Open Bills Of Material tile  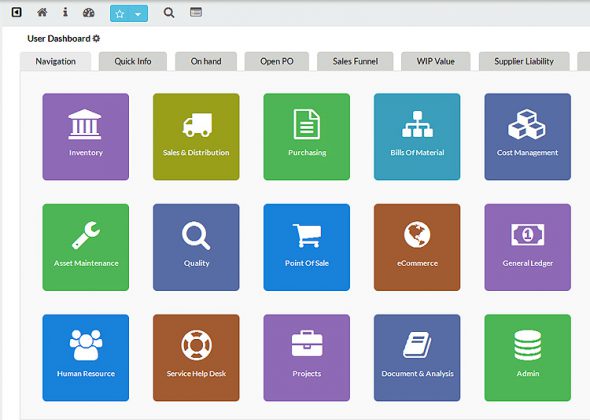click(417, 137)
